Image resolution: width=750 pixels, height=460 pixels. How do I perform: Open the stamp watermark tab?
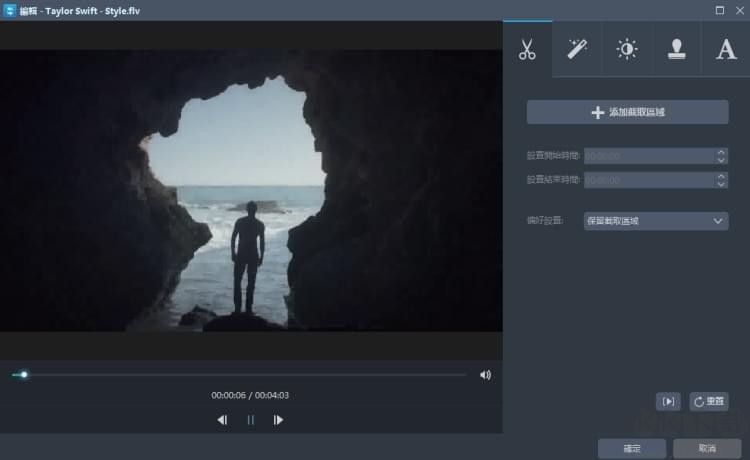pyautogui.click(x=677, y=49)
